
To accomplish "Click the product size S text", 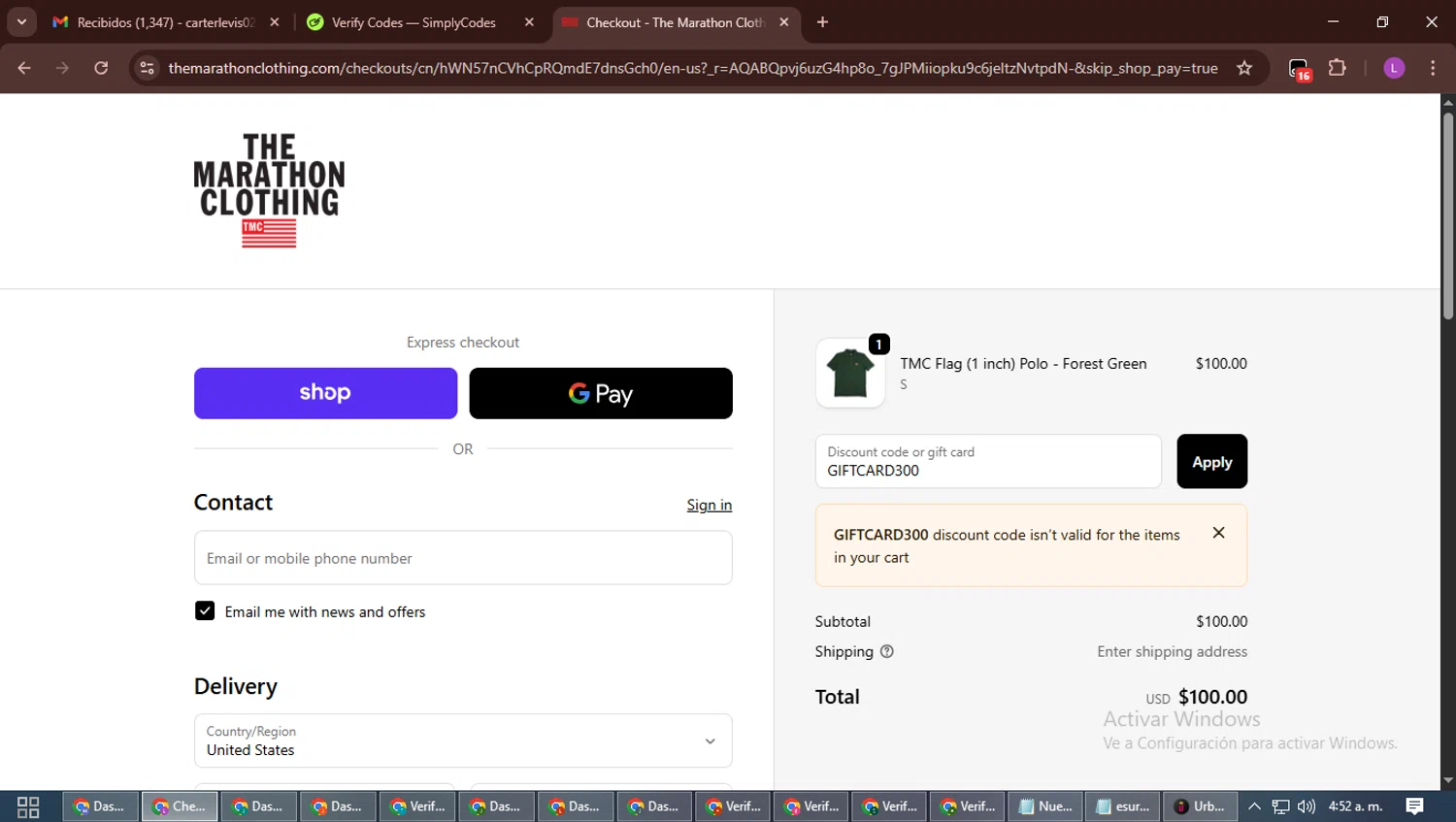I will (904, 385).
